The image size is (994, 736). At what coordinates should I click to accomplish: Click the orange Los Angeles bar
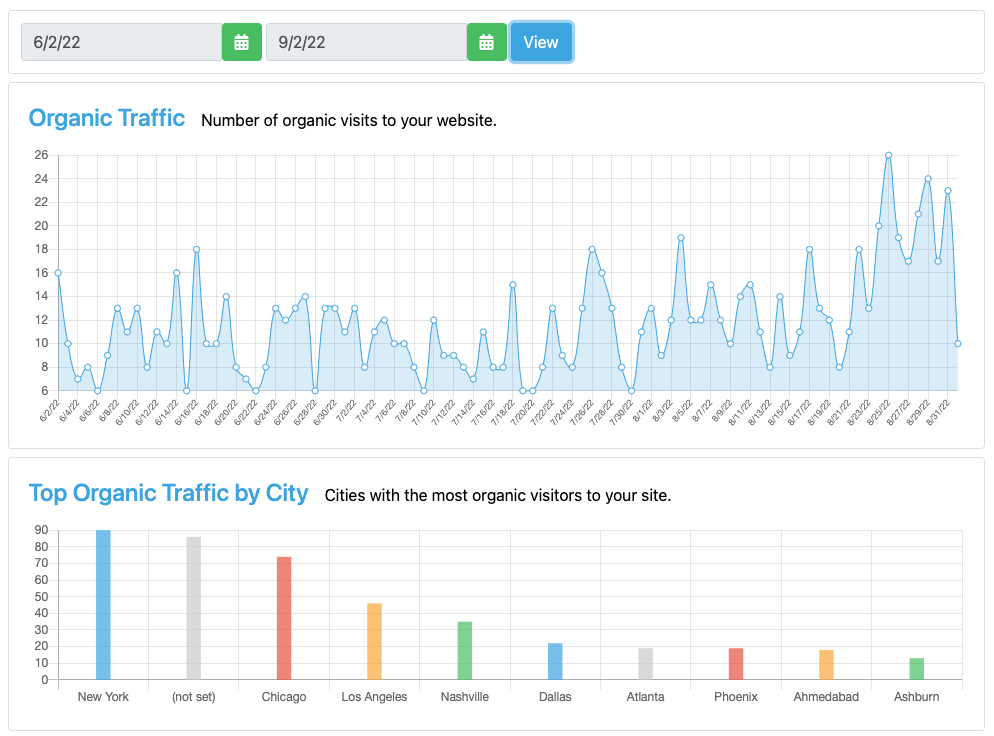point(374,641)
